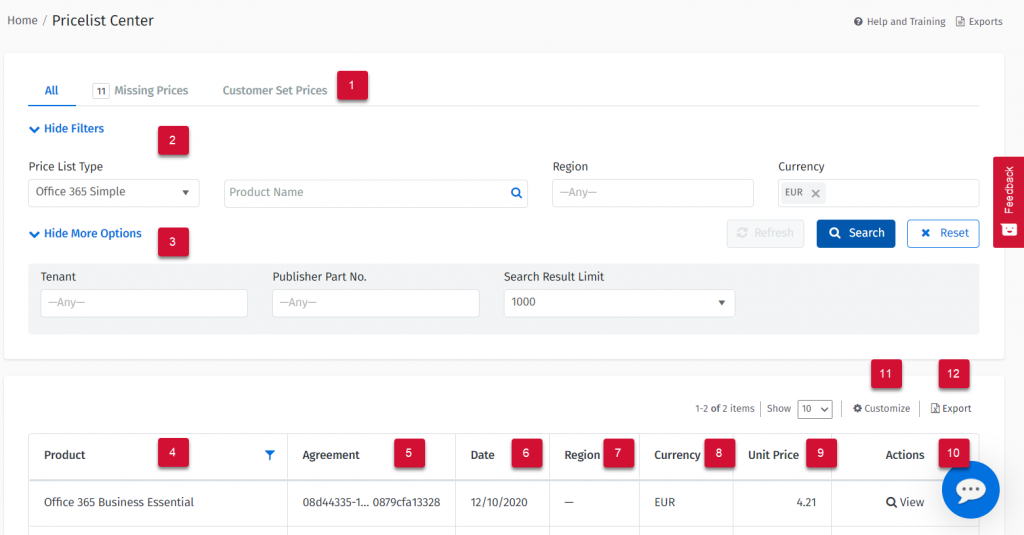Switch to the Missing Prices tab
The height and width of the screenshot is (535, 1024).
[x=141, y=91]
